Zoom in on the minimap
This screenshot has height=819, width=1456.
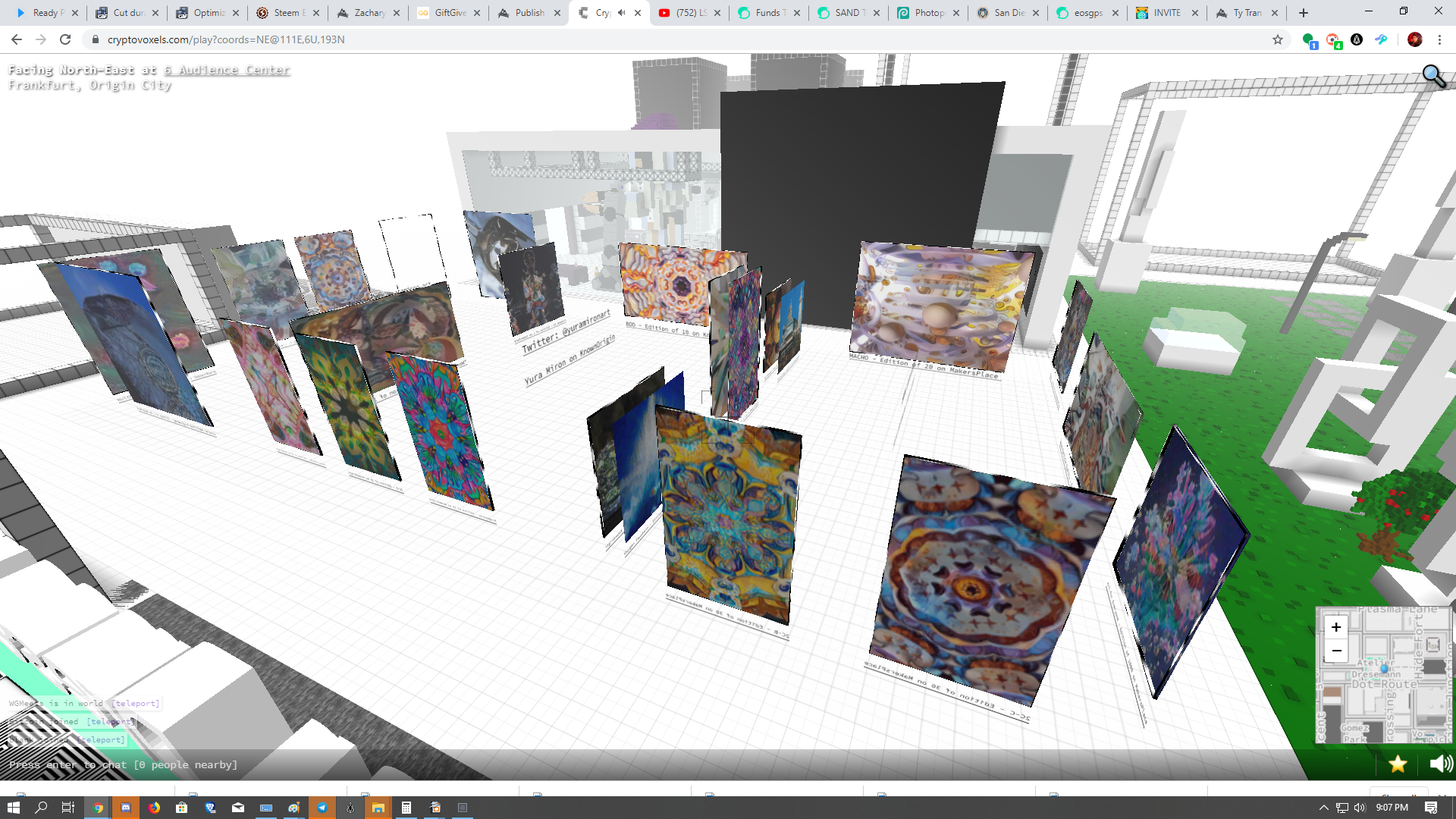coord(1336,627)
